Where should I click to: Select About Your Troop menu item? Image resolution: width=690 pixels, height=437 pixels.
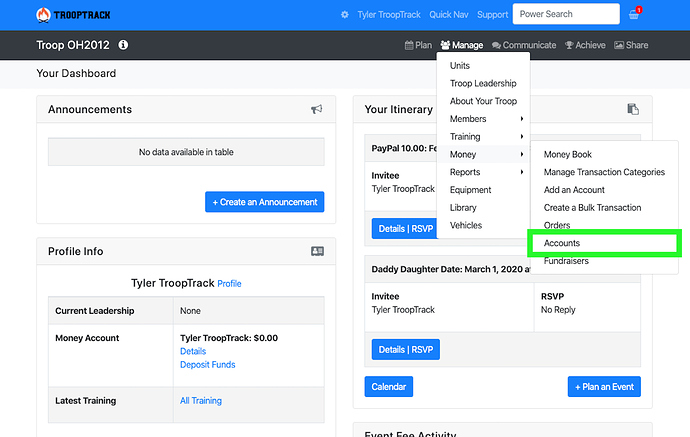(483, 101)
